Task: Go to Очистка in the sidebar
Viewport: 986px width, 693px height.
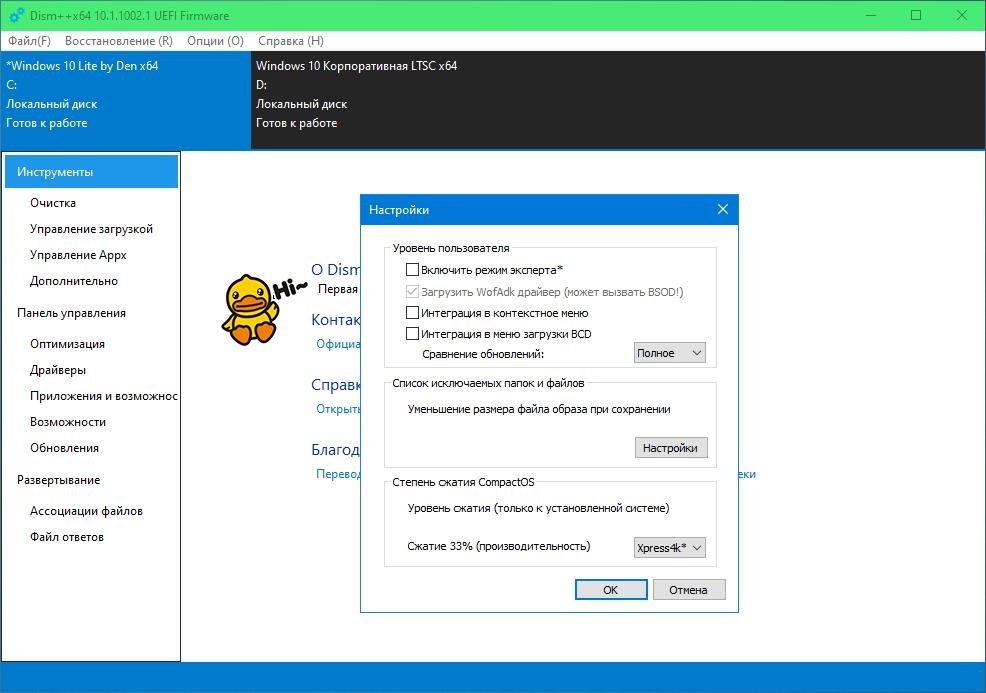Action: 53,203
